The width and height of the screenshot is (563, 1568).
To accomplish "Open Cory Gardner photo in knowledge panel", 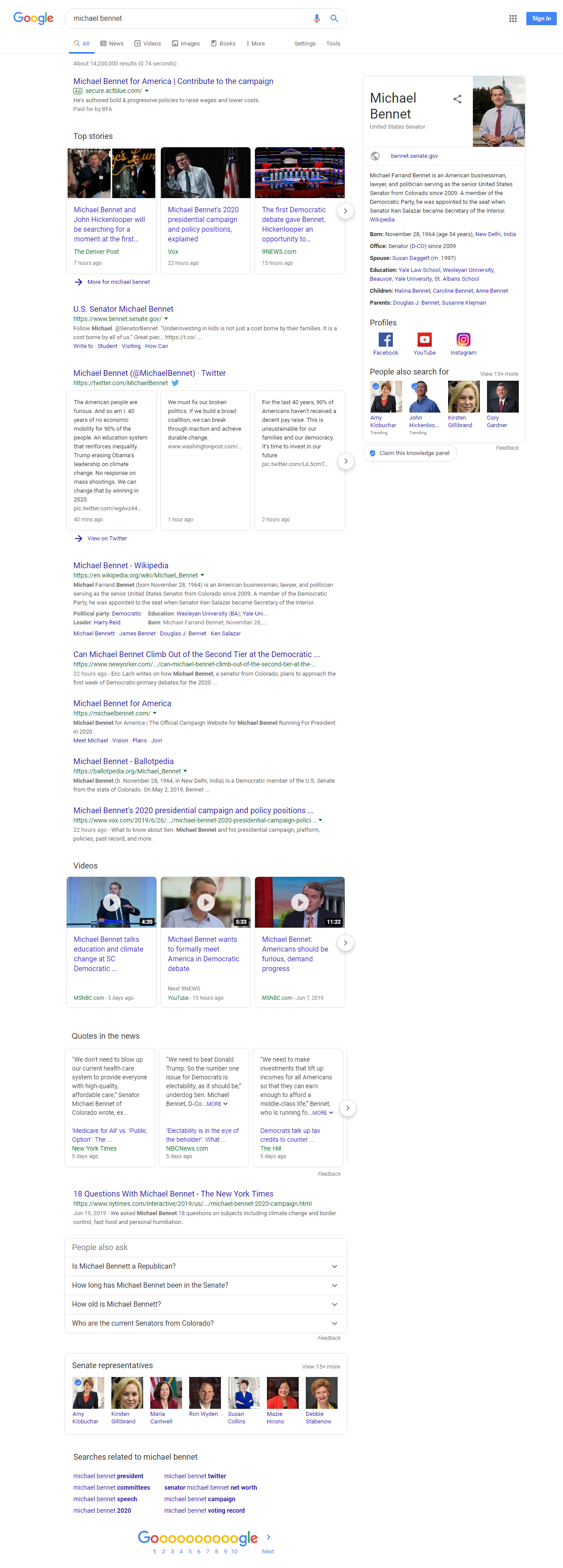I will [x=503, y=397].
